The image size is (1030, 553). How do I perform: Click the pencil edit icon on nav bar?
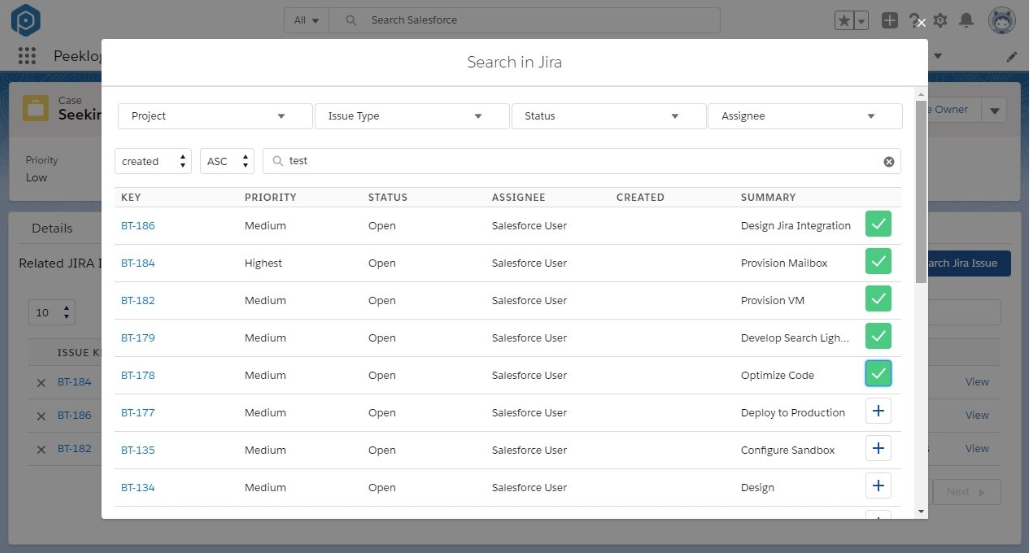pyautogui.click(x=1012, y=56)
